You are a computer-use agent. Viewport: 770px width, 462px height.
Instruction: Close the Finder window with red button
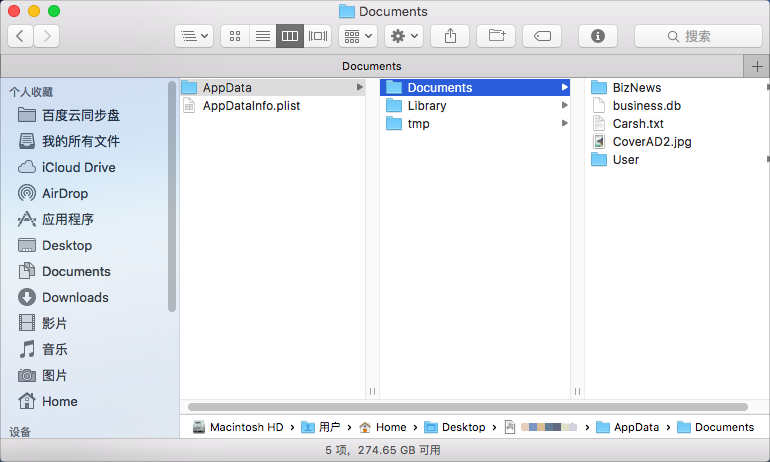pos(14,11)
